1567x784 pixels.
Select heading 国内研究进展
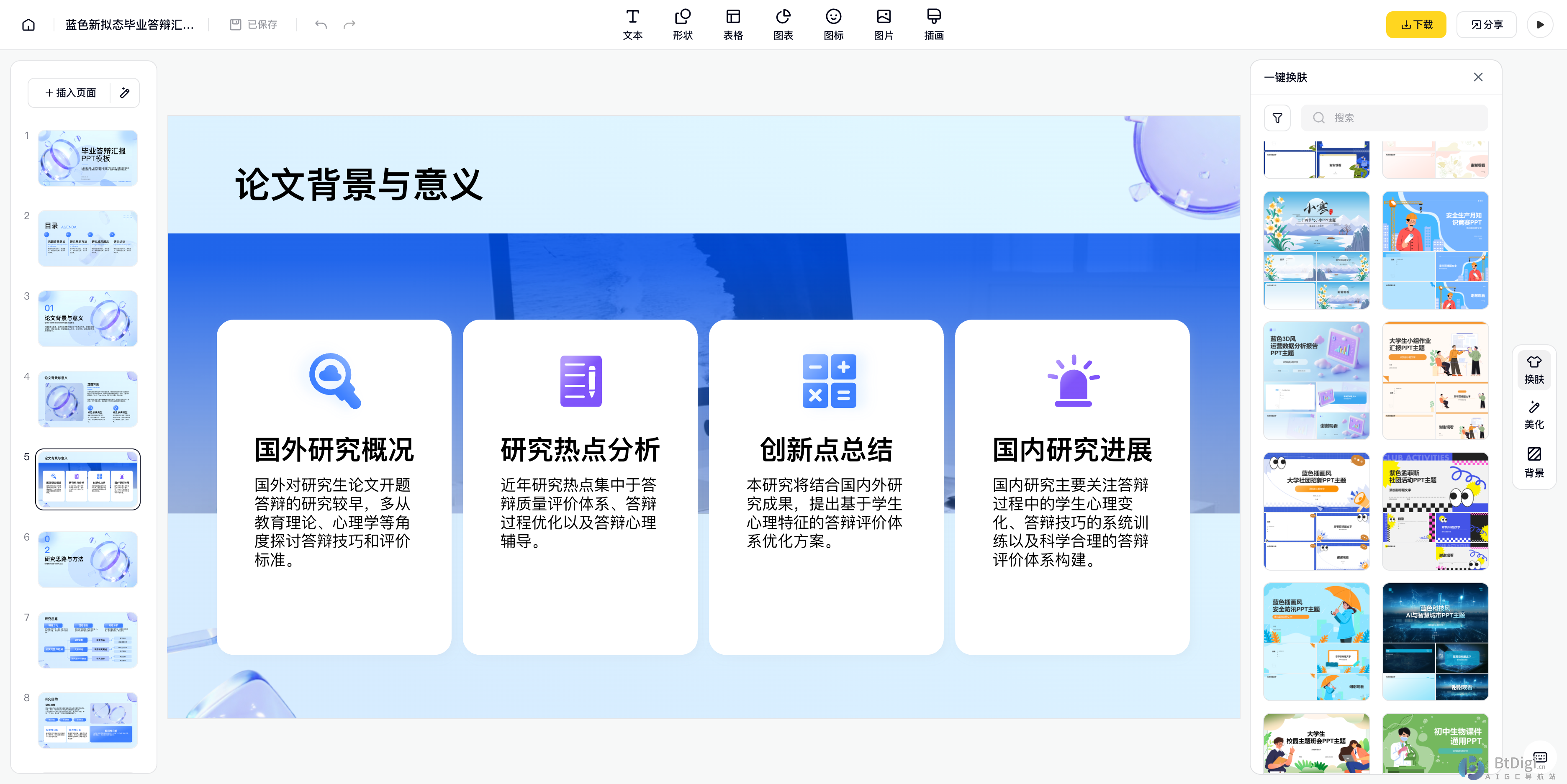(x=1072, y=449)
